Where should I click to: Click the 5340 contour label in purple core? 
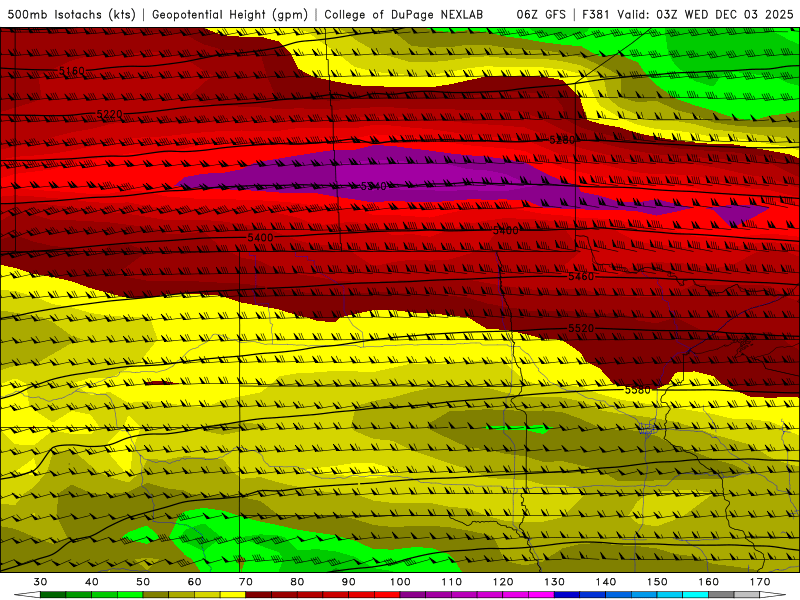click(x=373, y=186)
